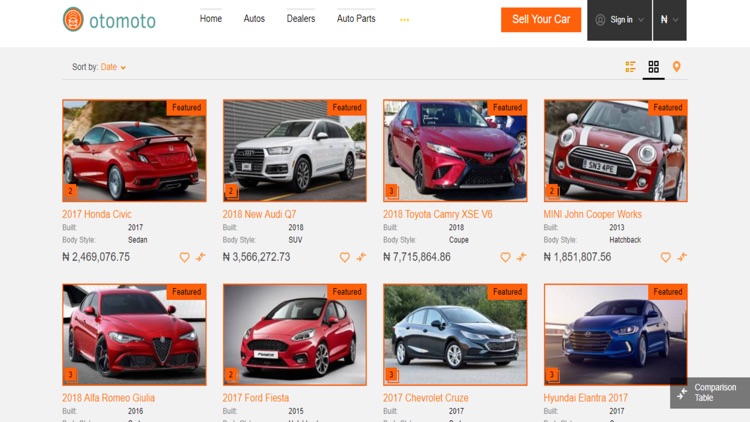Open Hyundai Elantra 2017 title link
750x422 pixels.
[585, 398]
